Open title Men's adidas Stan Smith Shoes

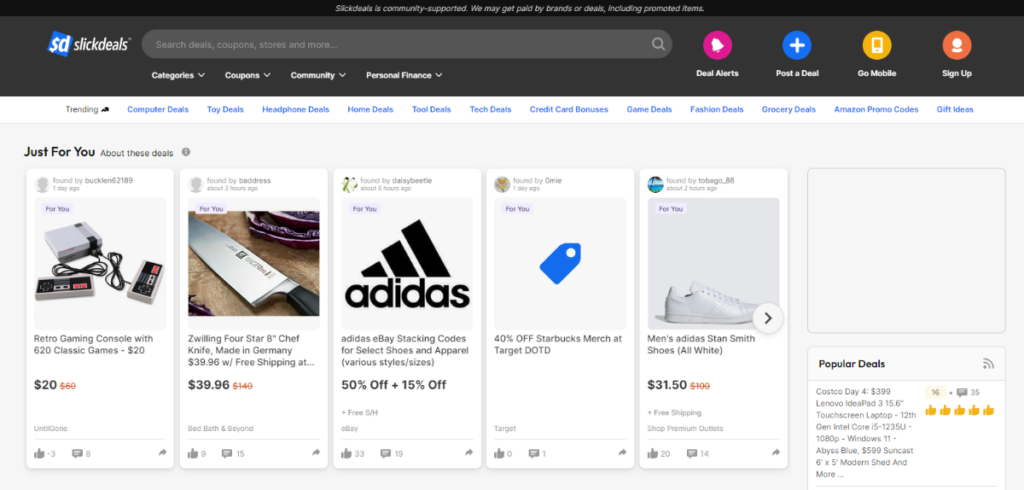(x=701, y=344)
